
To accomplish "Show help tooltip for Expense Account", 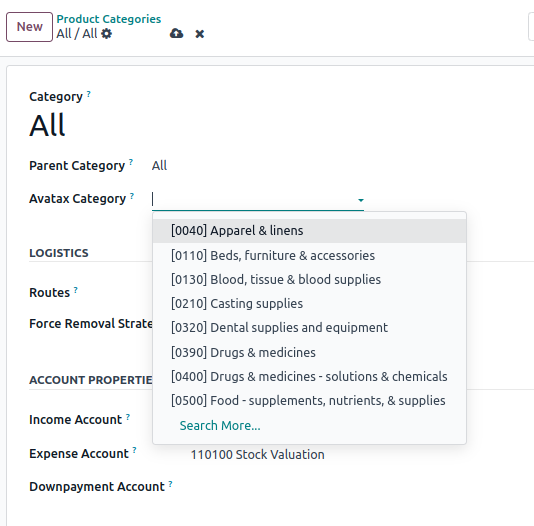I will pos(135,450).
